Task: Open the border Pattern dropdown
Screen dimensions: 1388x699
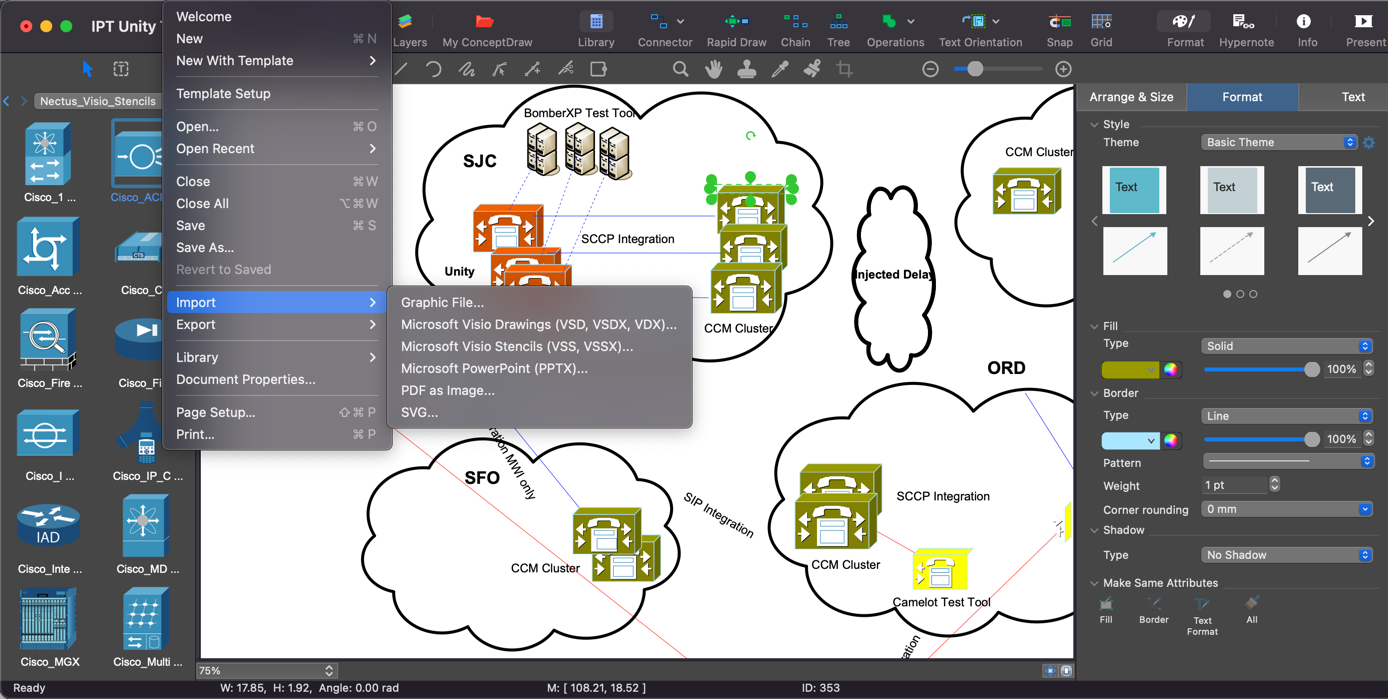Action: pos(1288,461)
